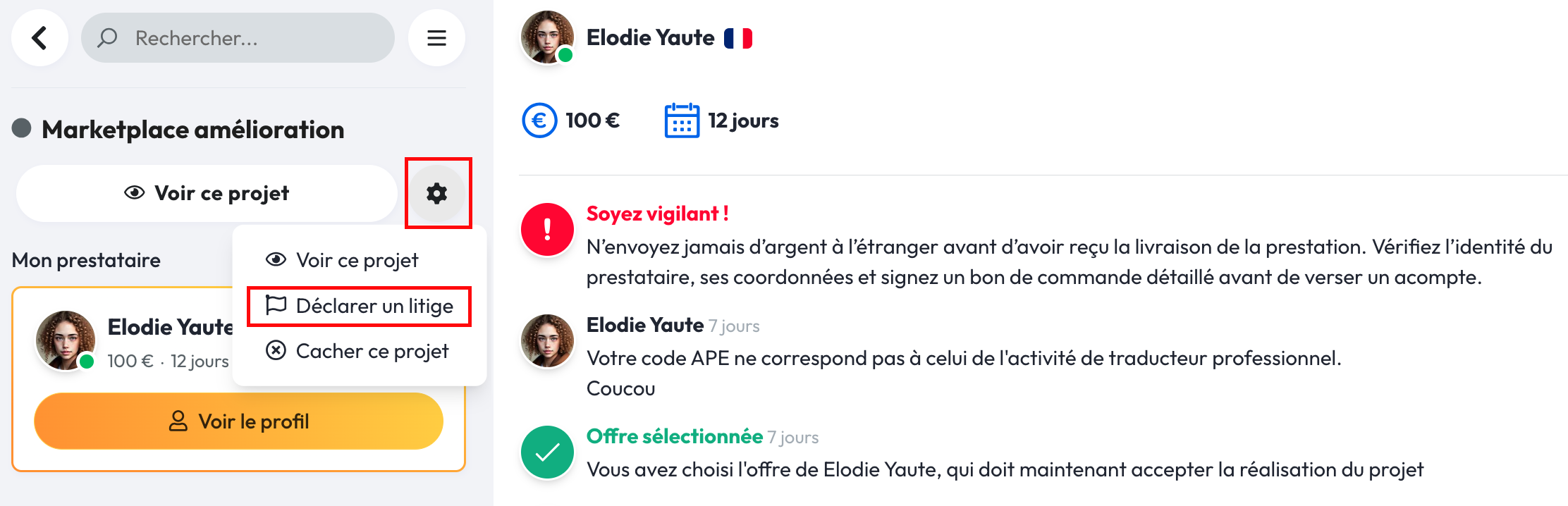This screenshot has height=506, width=1568.
Task: Open the hamburger menu
Action: pyautogui.click(x=436, y=38)
